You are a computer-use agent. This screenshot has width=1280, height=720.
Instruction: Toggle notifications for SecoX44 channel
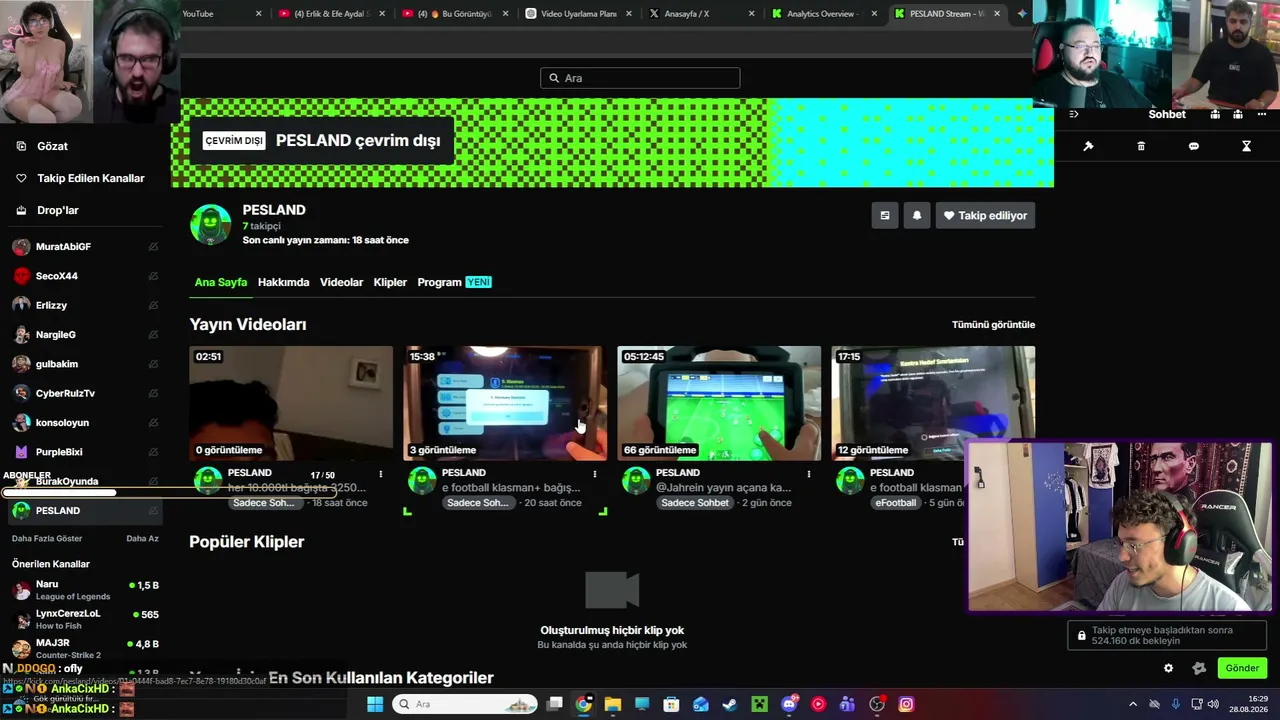(153, 276)
